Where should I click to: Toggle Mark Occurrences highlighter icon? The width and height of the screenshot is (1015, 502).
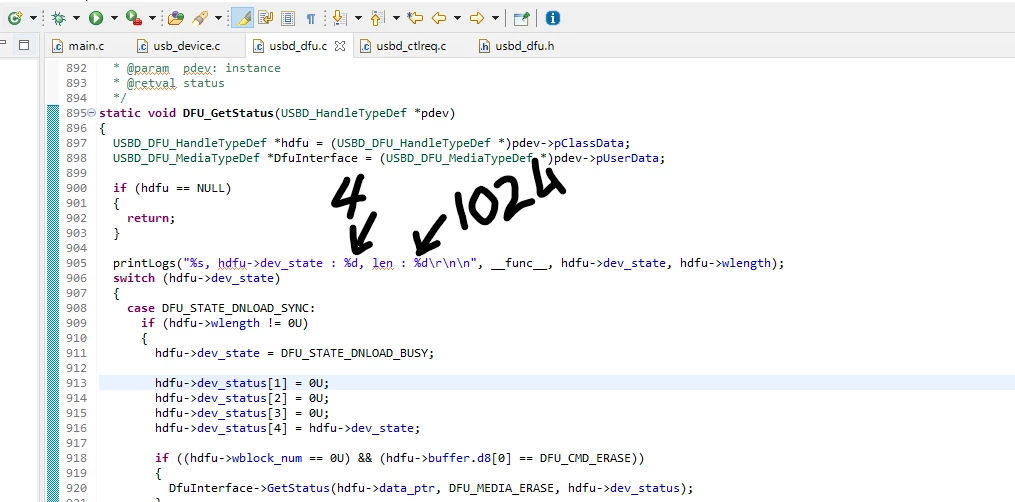[242, 18]
